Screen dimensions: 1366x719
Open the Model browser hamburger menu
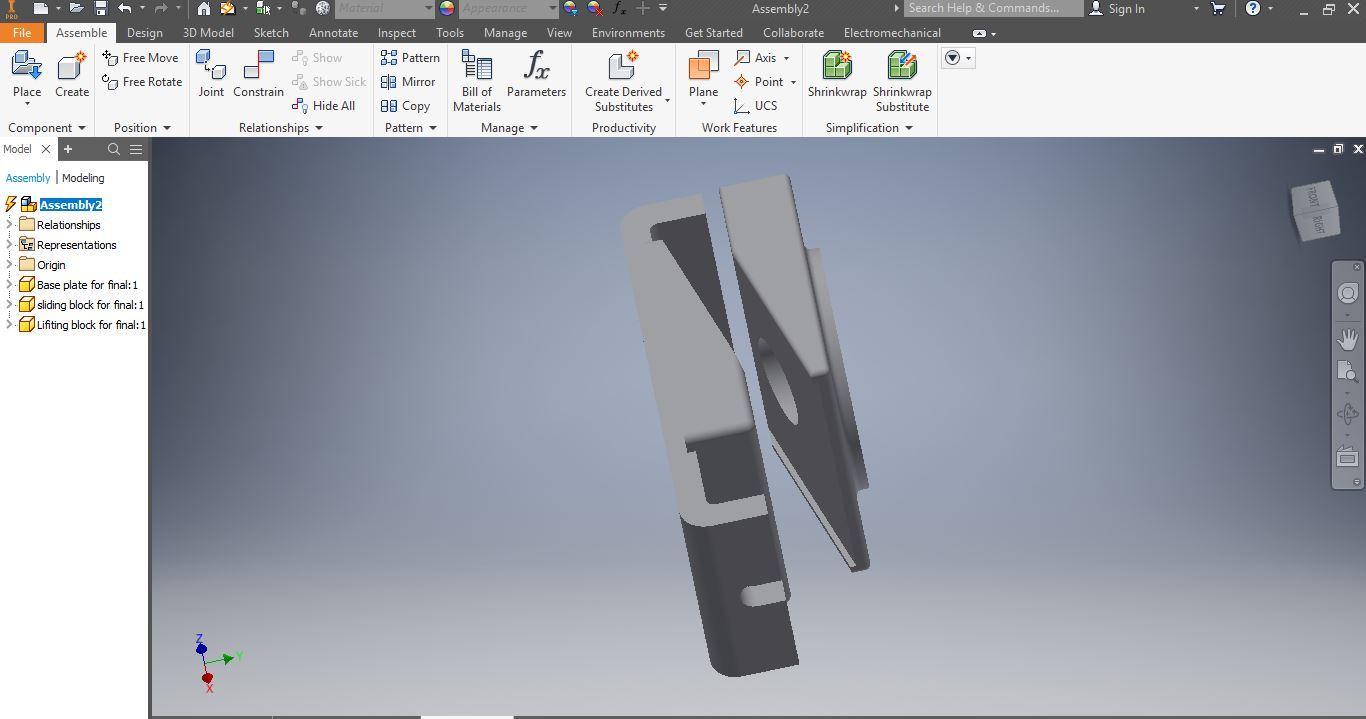coord(136,149)
